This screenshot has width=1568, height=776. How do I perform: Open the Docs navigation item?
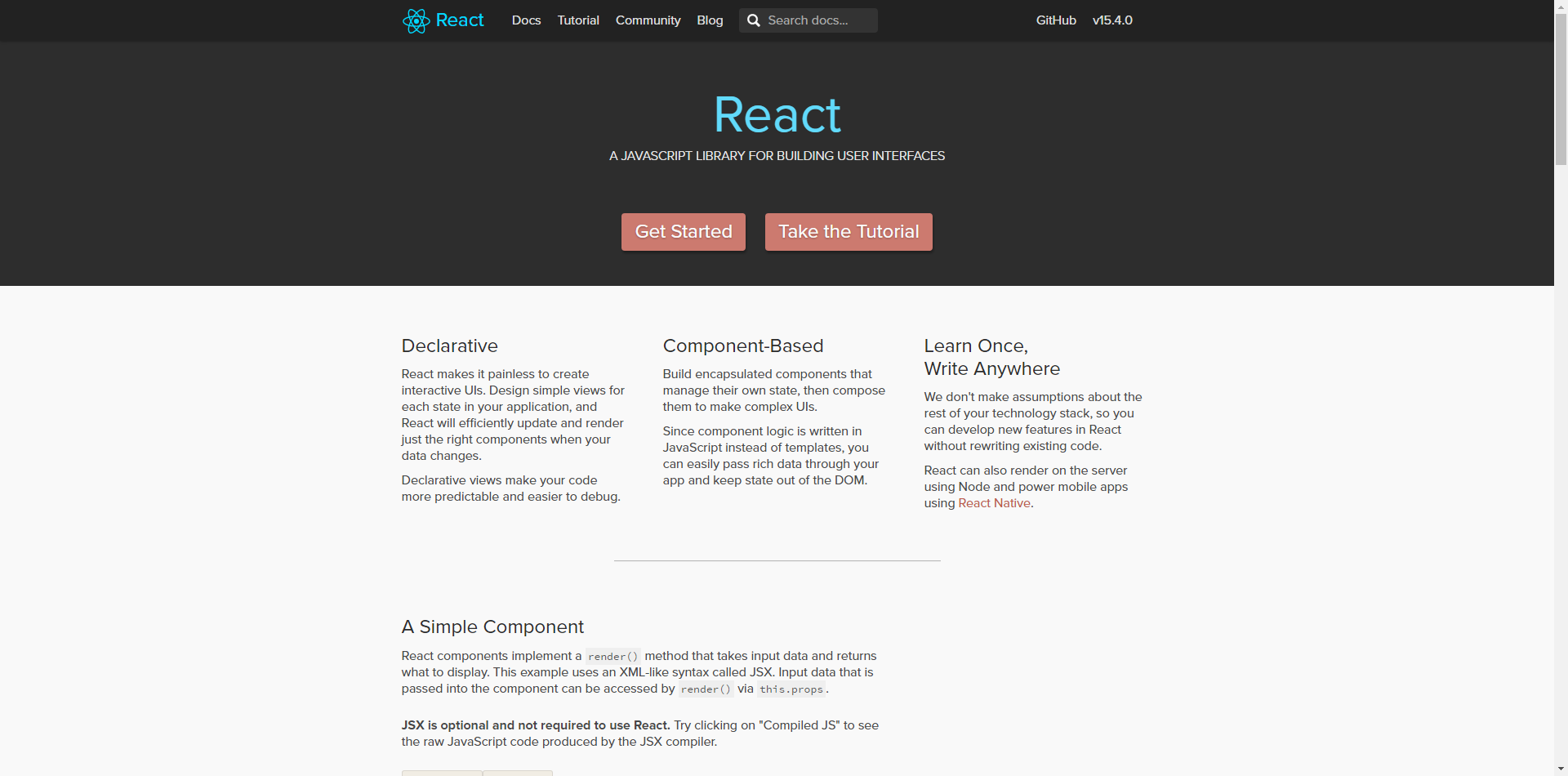pos(526,20)
